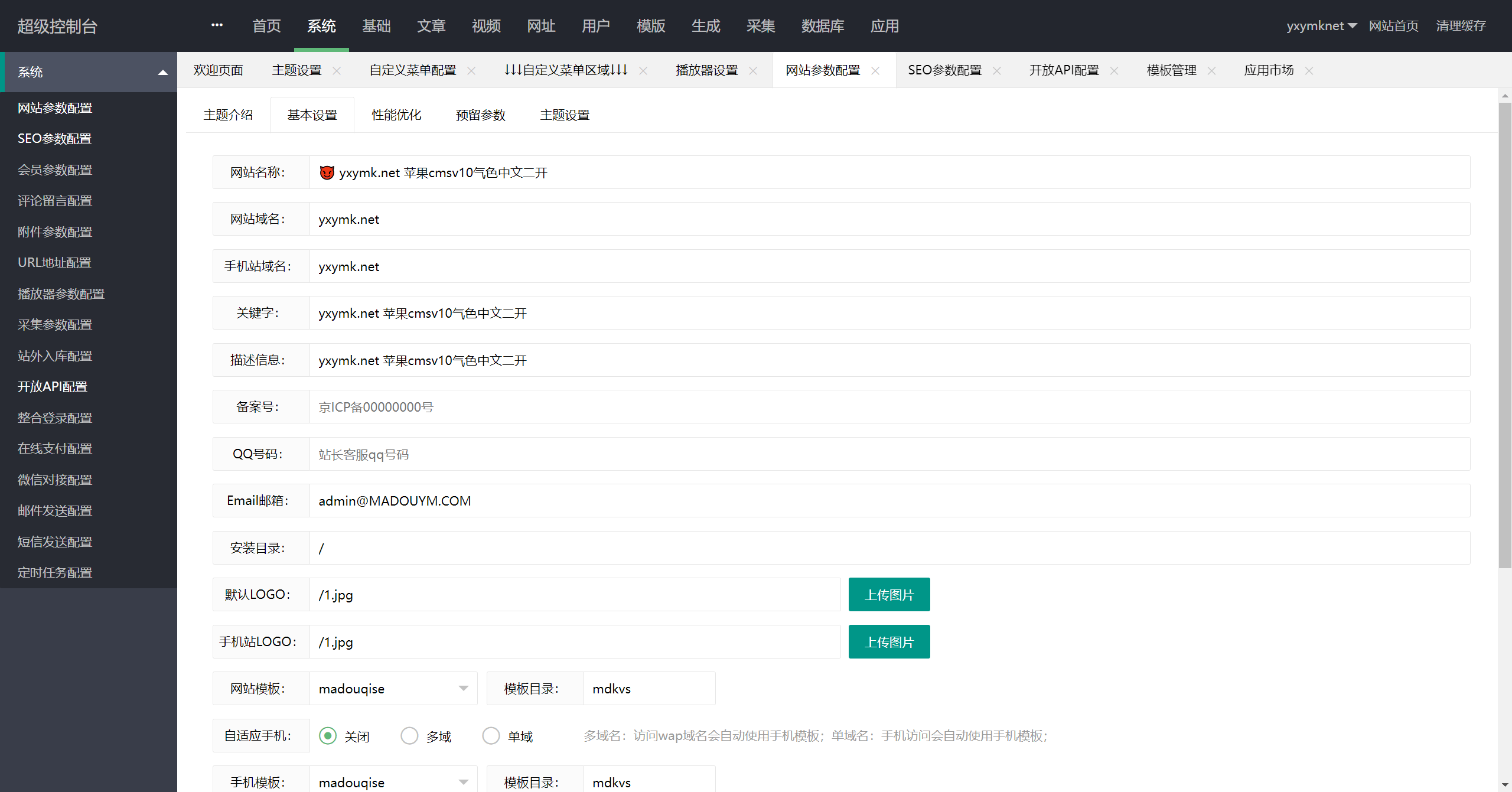Select the 关闭 radio for 自适应手机
Image resolution: width=1512 pixels, height=792 pixels.
coord(328,736)
